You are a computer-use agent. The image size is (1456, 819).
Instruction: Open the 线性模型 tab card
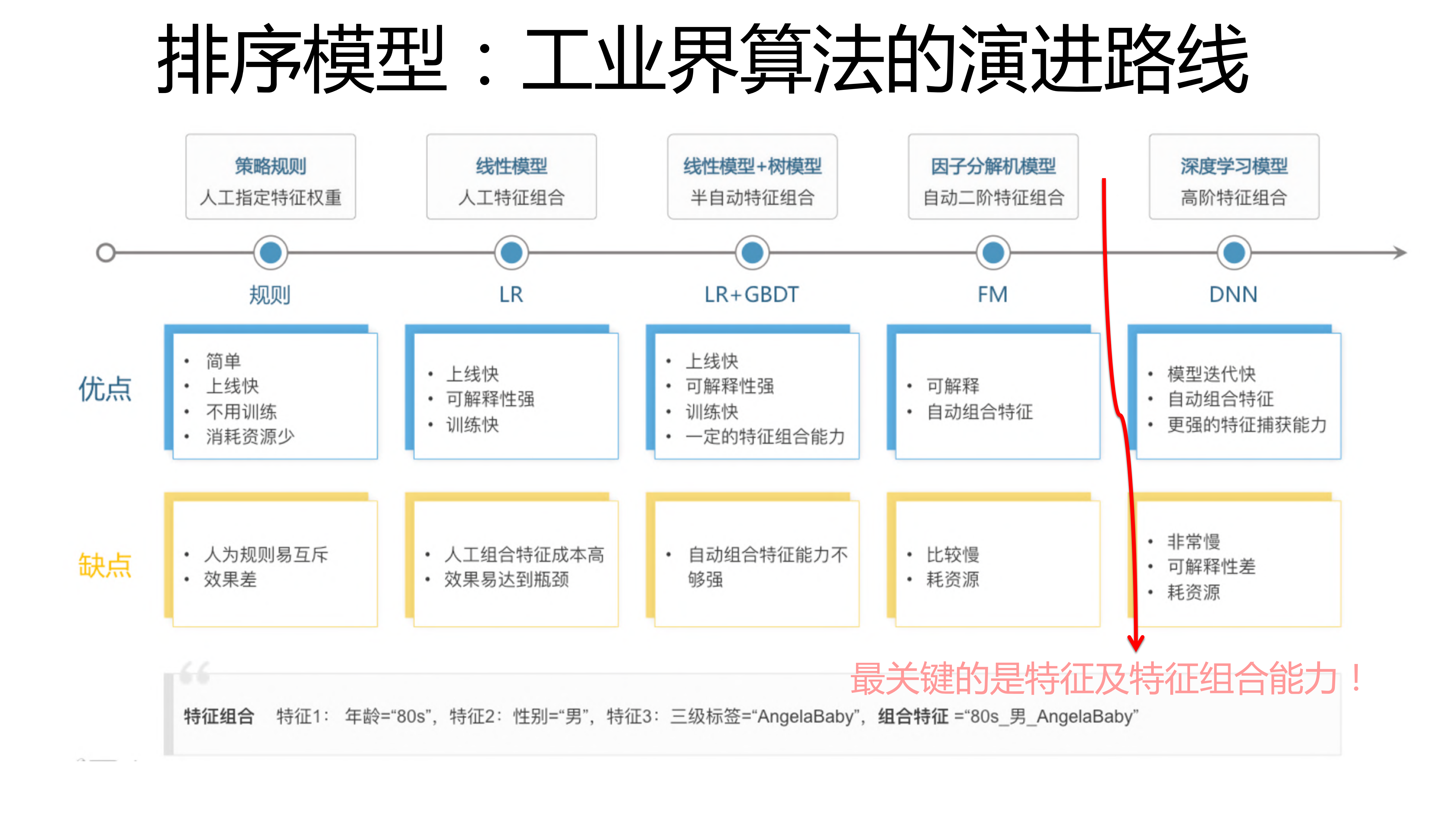pyautogui.click(x=511, y=176)
